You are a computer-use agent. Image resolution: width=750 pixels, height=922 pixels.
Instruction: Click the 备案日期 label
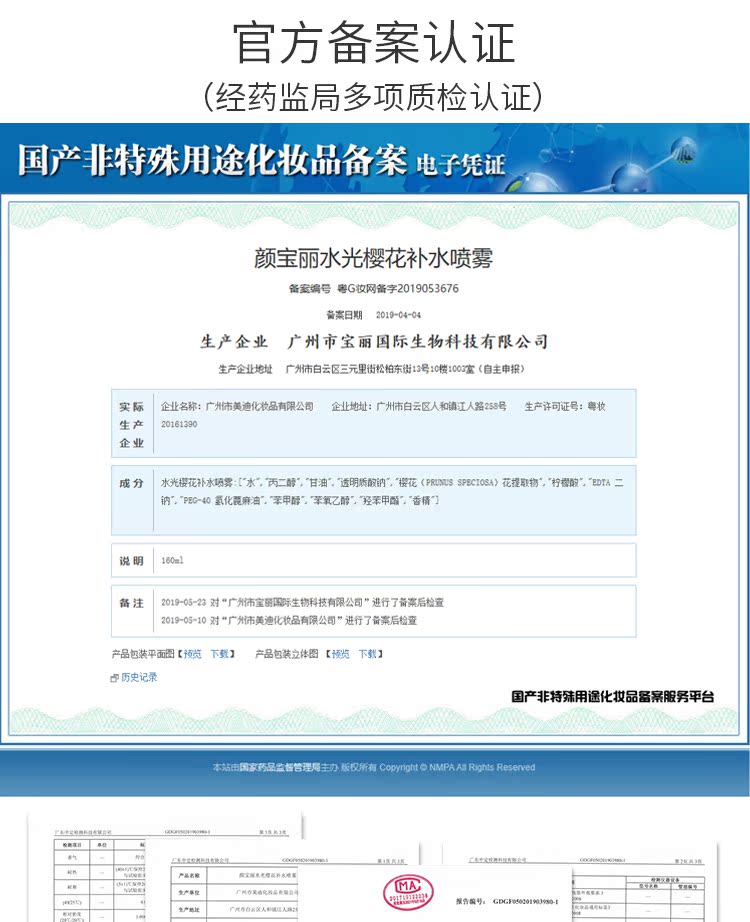point(344,315)
